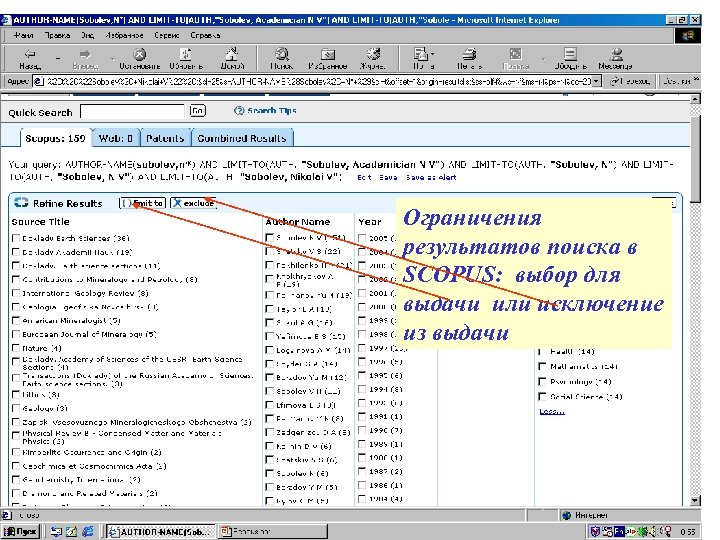The image size is (720, 540).
Task: Click into the Quick Search field
Action: pyautogui.click(x=132, y=112)
